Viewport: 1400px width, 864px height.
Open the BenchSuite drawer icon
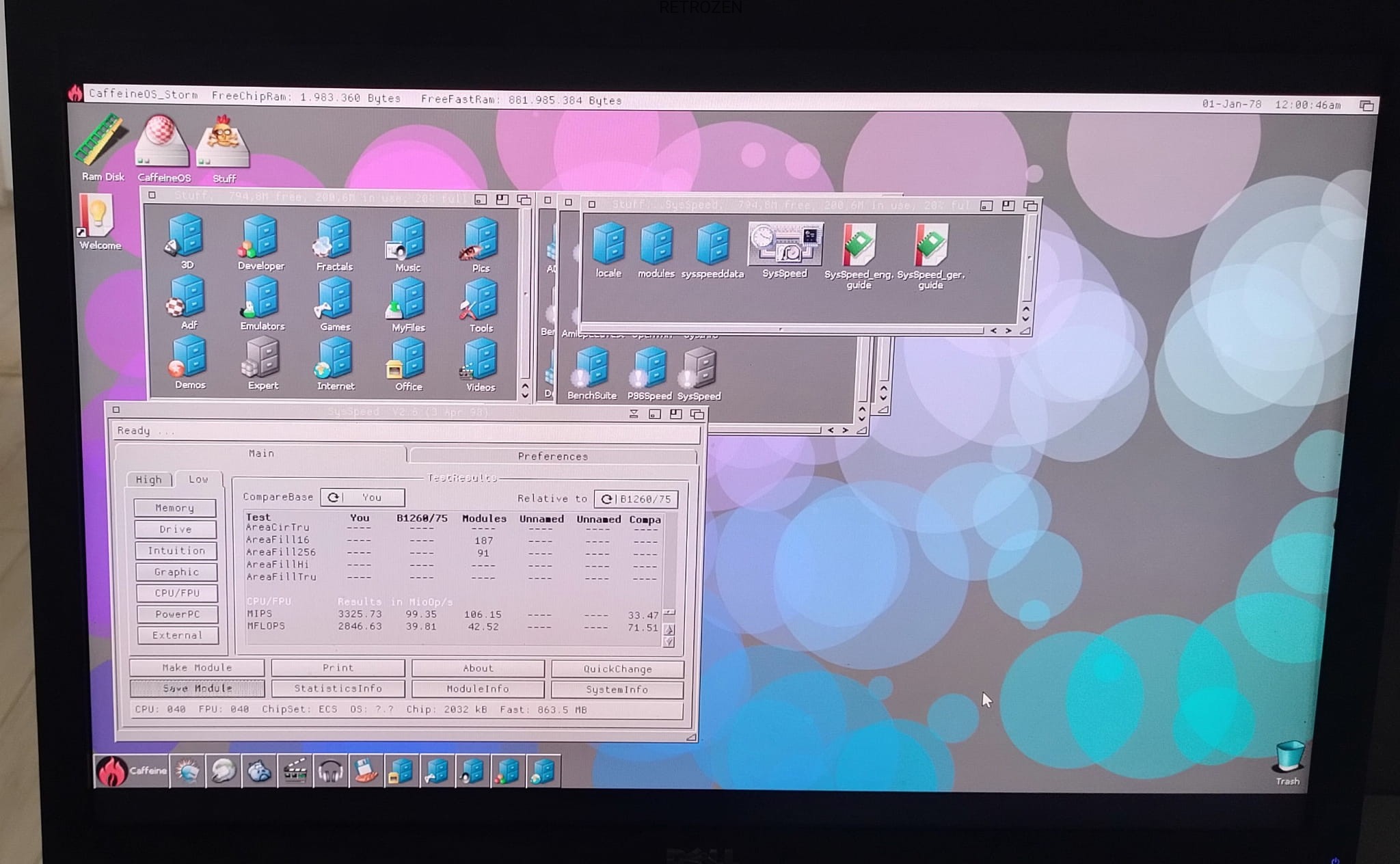point(591,368)
